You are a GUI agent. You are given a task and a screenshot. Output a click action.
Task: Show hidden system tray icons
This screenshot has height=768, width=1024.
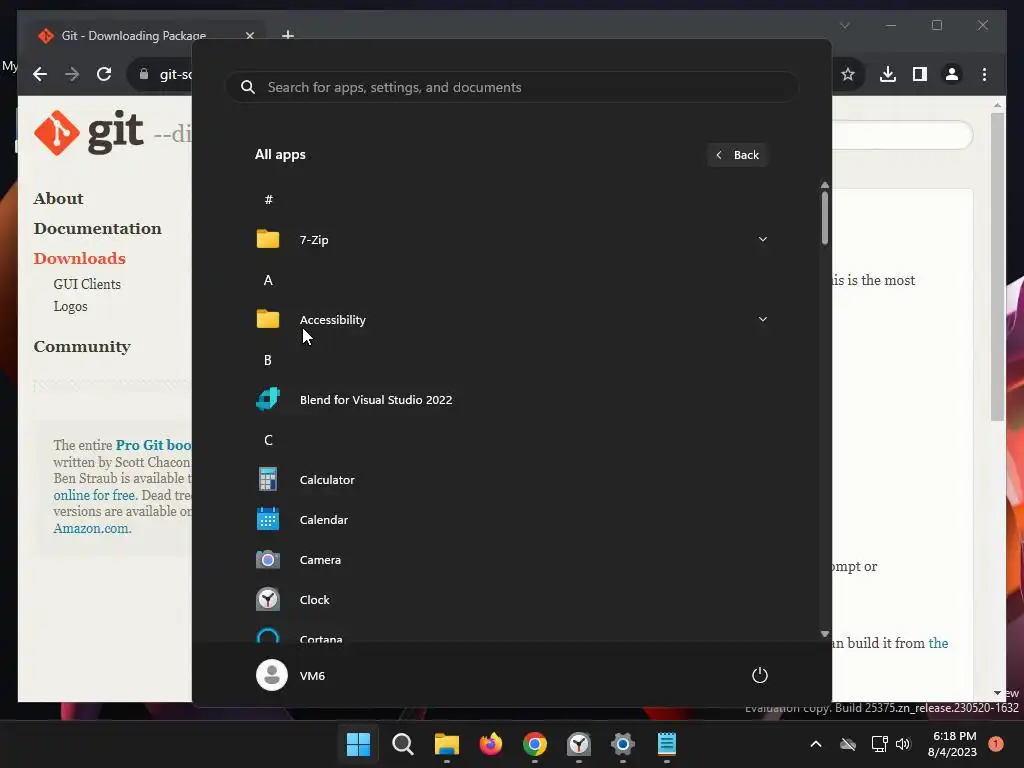point(816,744)
